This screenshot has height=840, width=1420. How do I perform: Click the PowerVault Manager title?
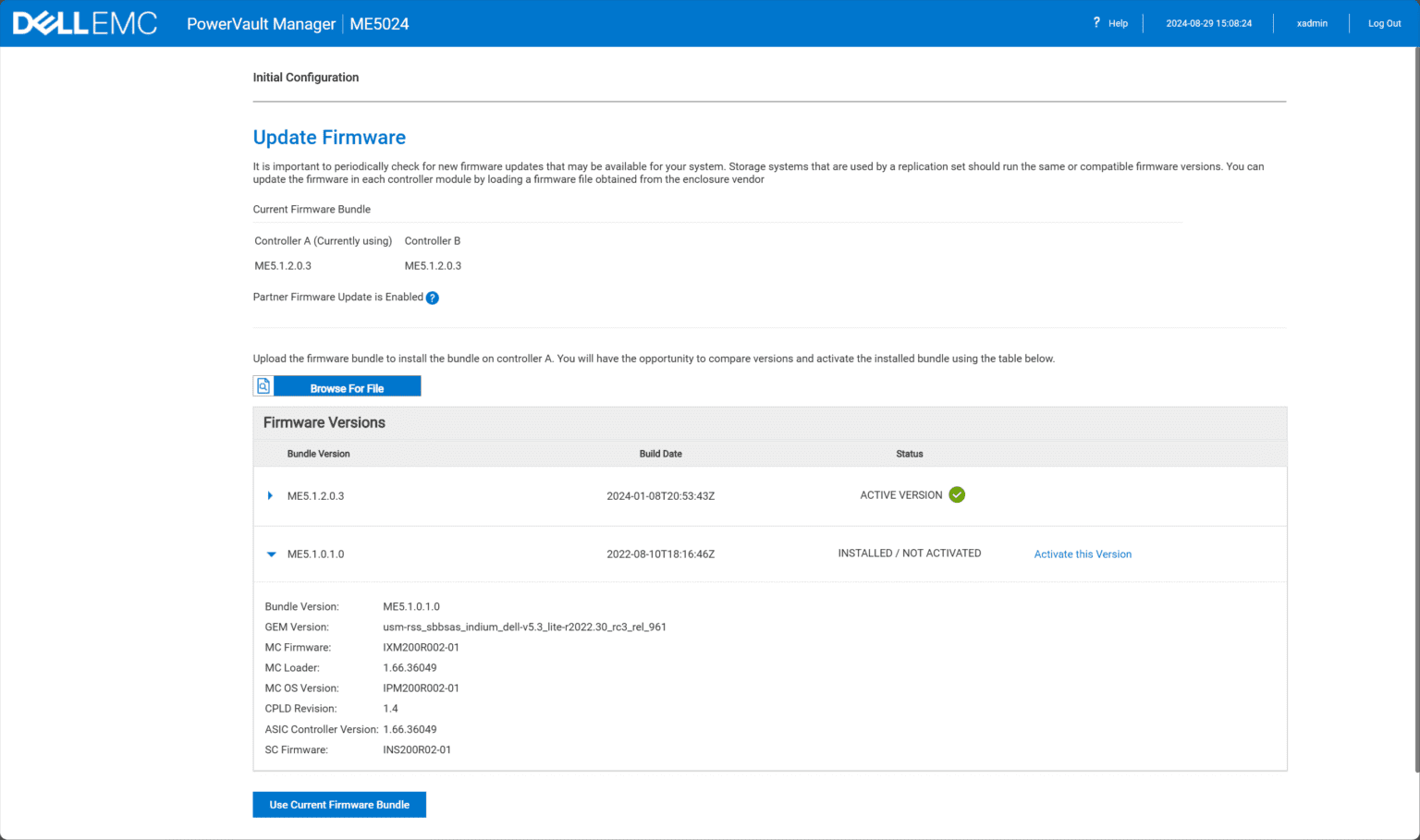click(261, 24)
